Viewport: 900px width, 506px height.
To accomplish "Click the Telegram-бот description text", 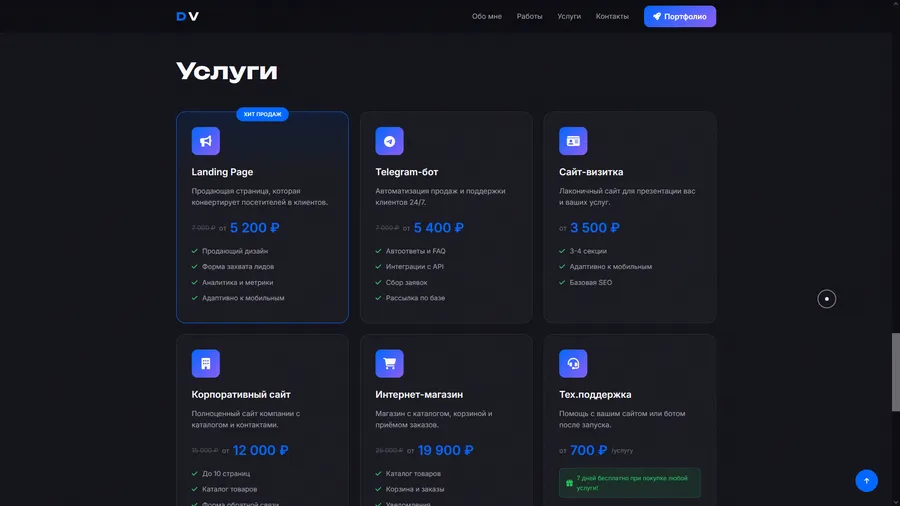I will click(440, 197).
